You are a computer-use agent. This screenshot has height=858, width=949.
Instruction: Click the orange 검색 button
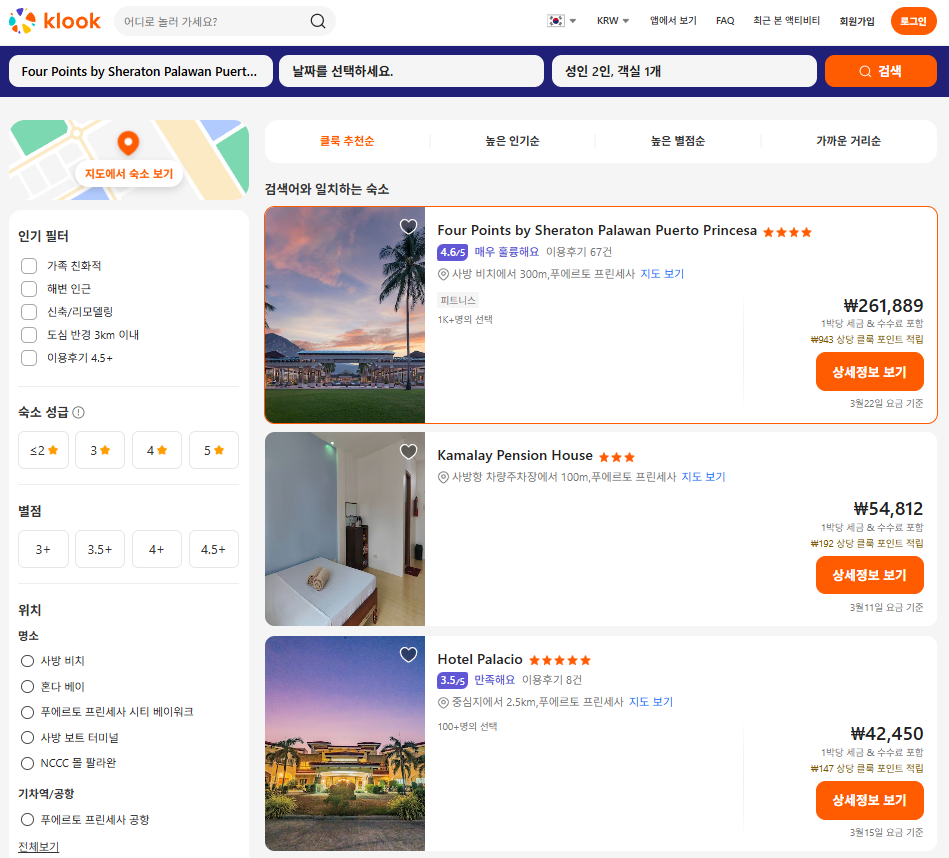881,71
